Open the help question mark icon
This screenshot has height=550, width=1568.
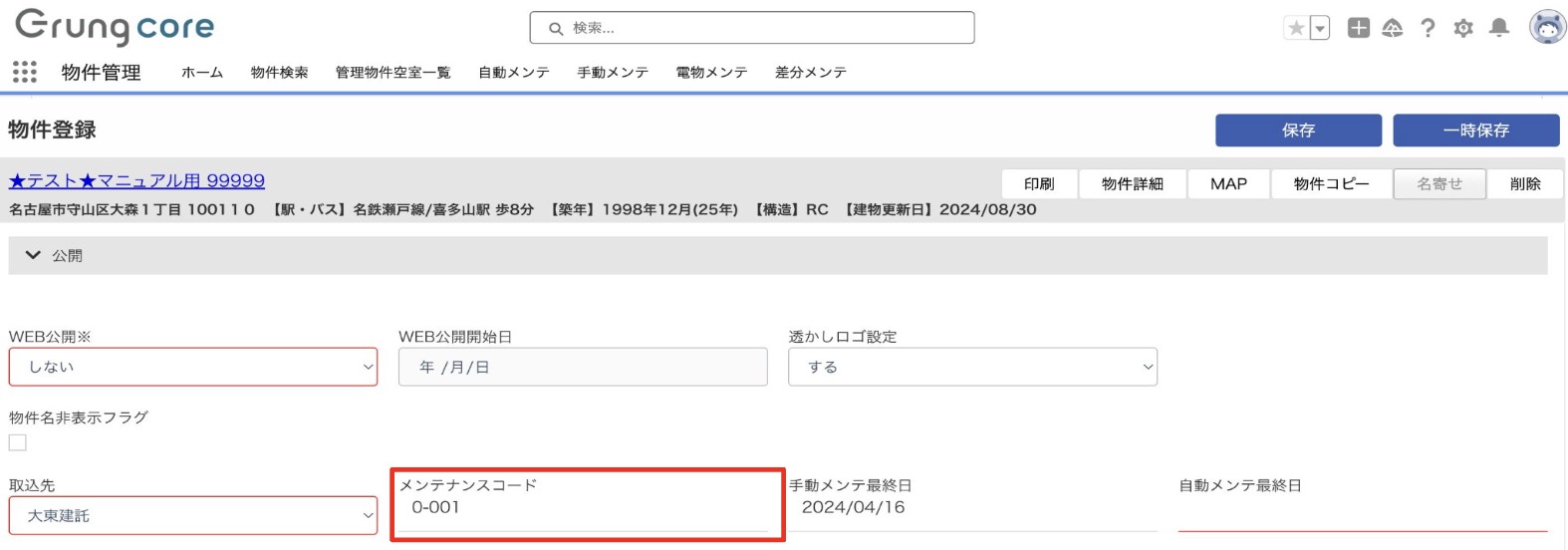click(1428, 28)
